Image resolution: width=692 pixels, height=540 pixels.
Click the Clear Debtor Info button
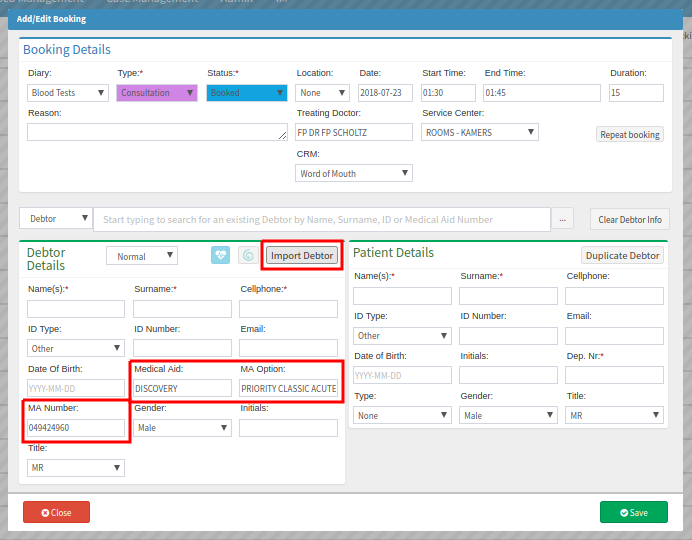tap(629, 219)
